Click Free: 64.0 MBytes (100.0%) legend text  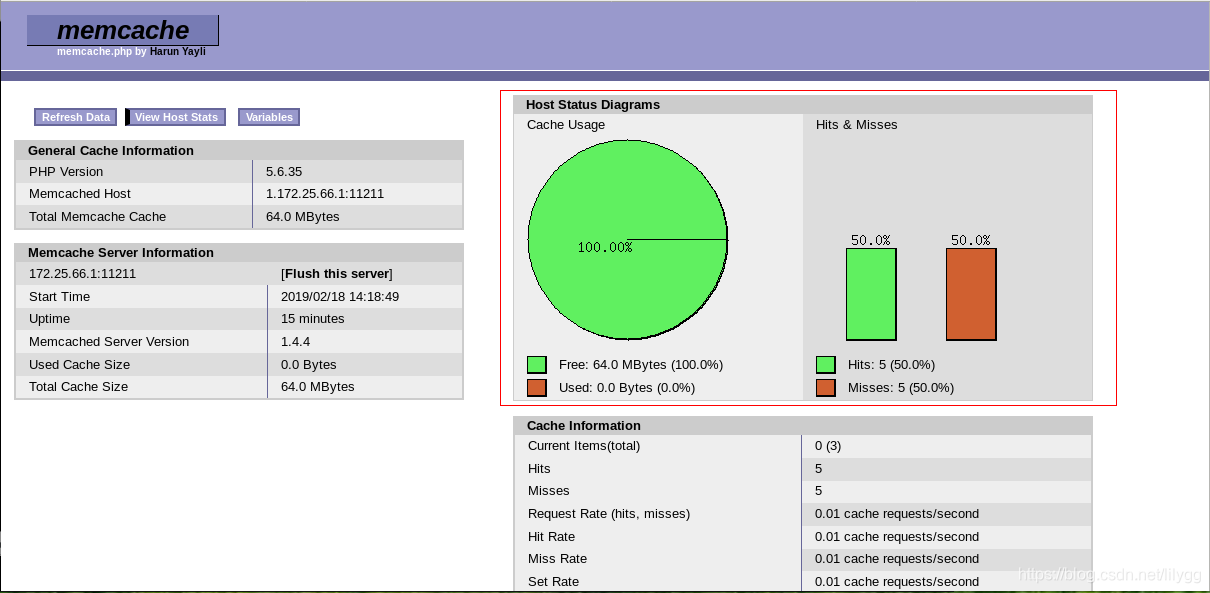pos(641,365)
